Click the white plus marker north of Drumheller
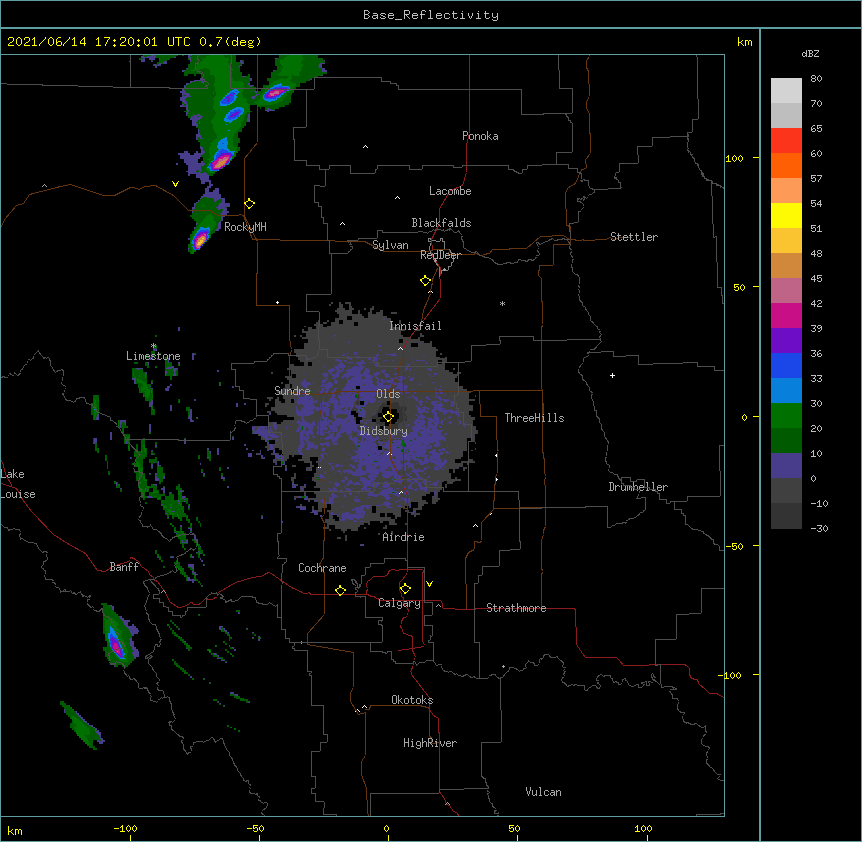This screenshot has height=842, width=862. [612, 375]
